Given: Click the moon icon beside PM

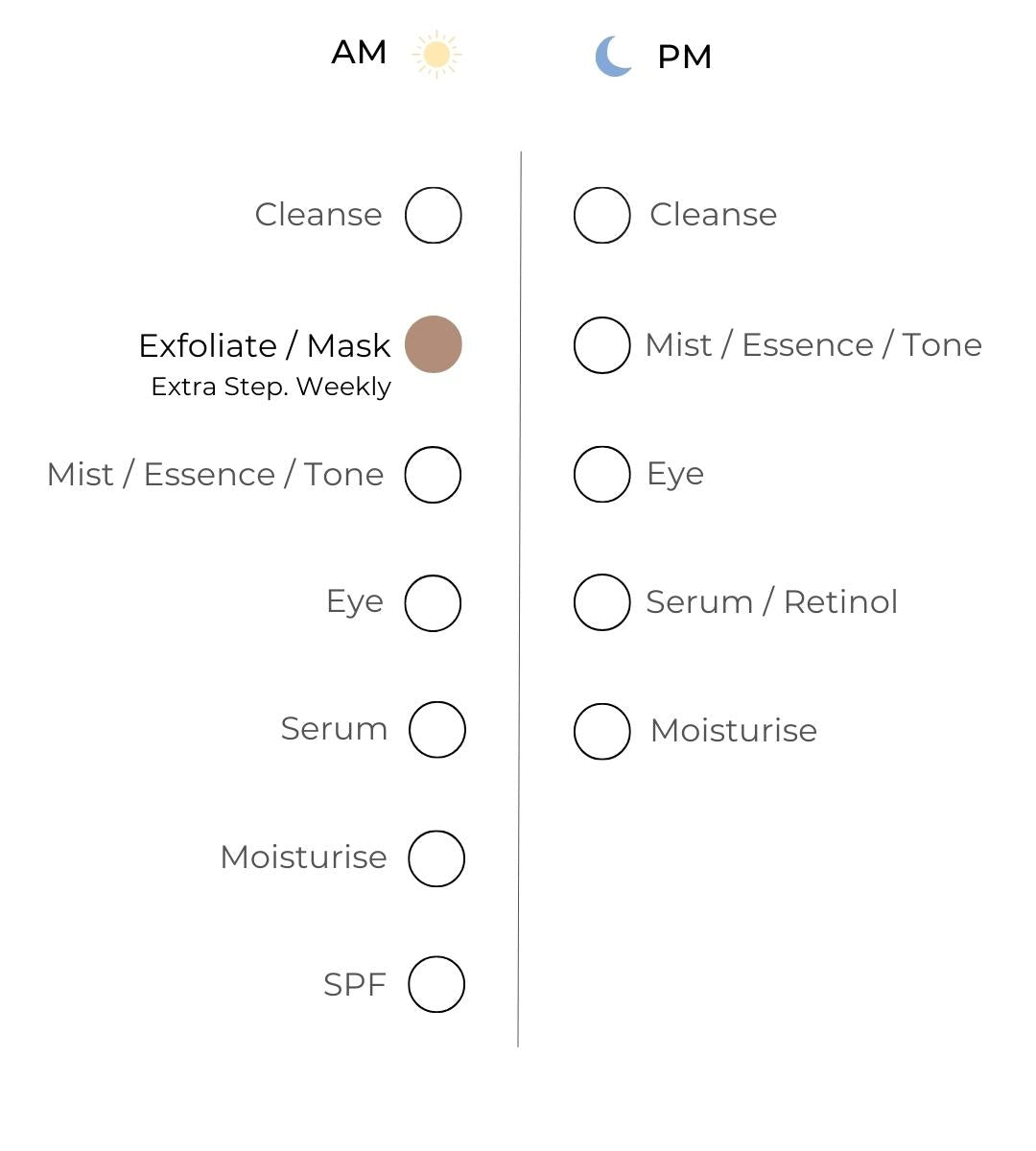Looking at the screenshot, I should point(613,56).
